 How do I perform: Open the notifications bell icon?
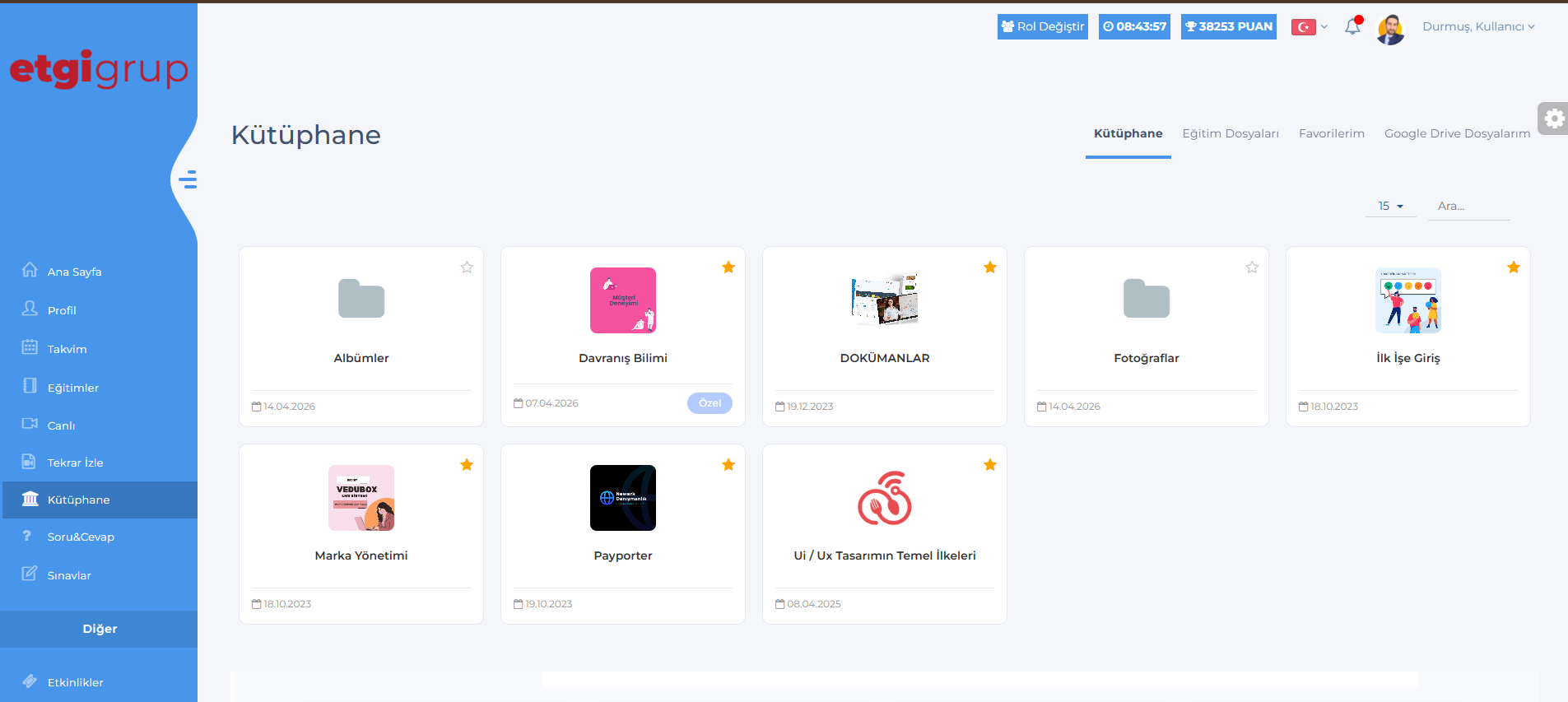click(x=1352, y=27)
